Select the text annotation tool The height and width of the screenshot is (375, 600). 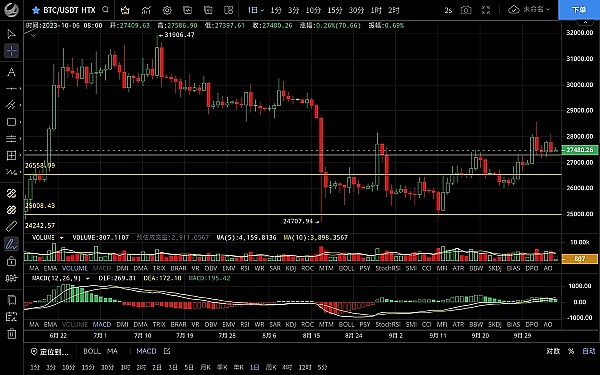[x=11, y=72]
